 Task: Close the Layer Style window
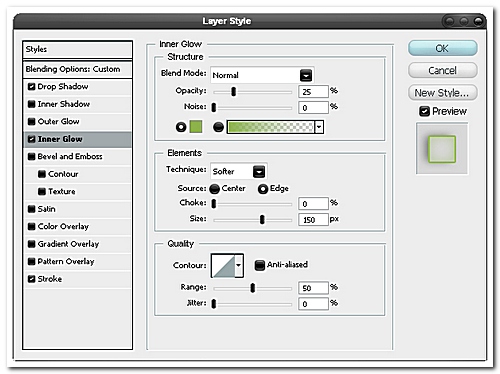pyautogui.click(x=479, y=21)
